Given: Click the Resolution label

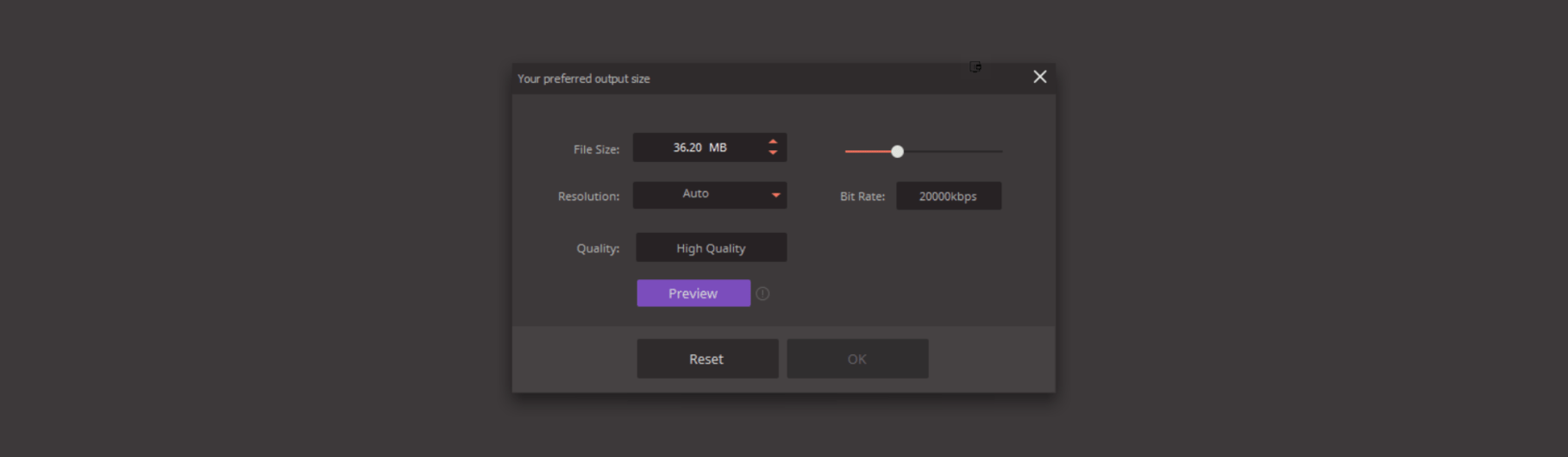Looking at the screenshot, I should coord(588,197).
